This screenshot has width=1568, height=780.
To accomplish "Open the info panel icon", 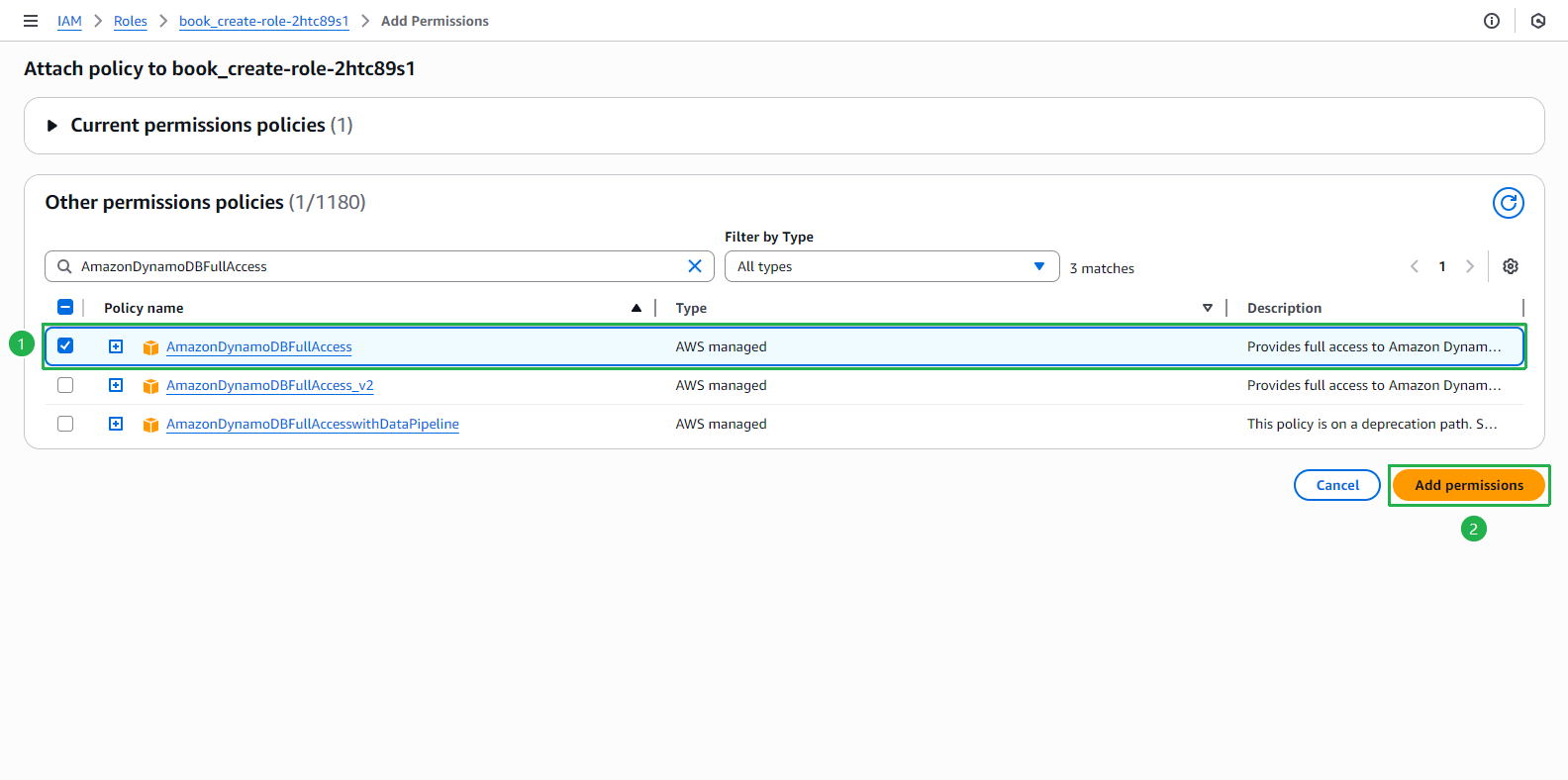I will (1492, 21).
